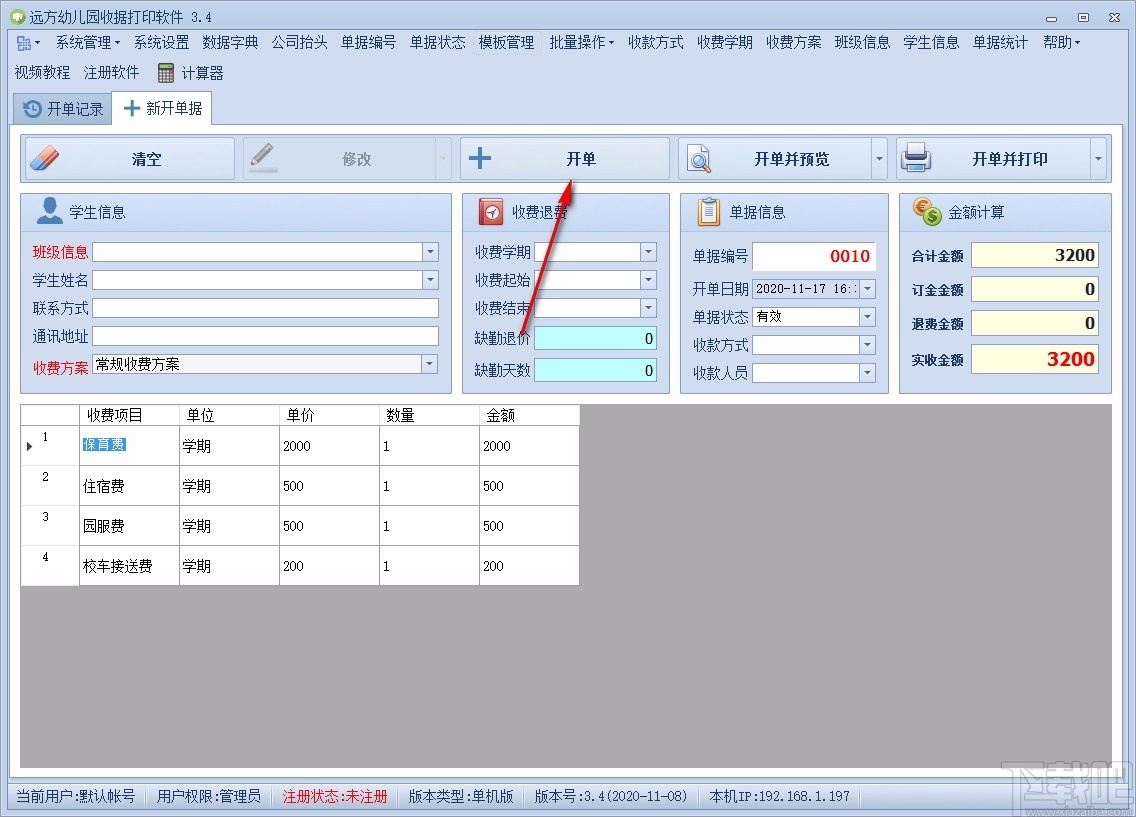Open the 帮助 menu
This screenshot has width=1136, height=817.
click(1061, 43)
